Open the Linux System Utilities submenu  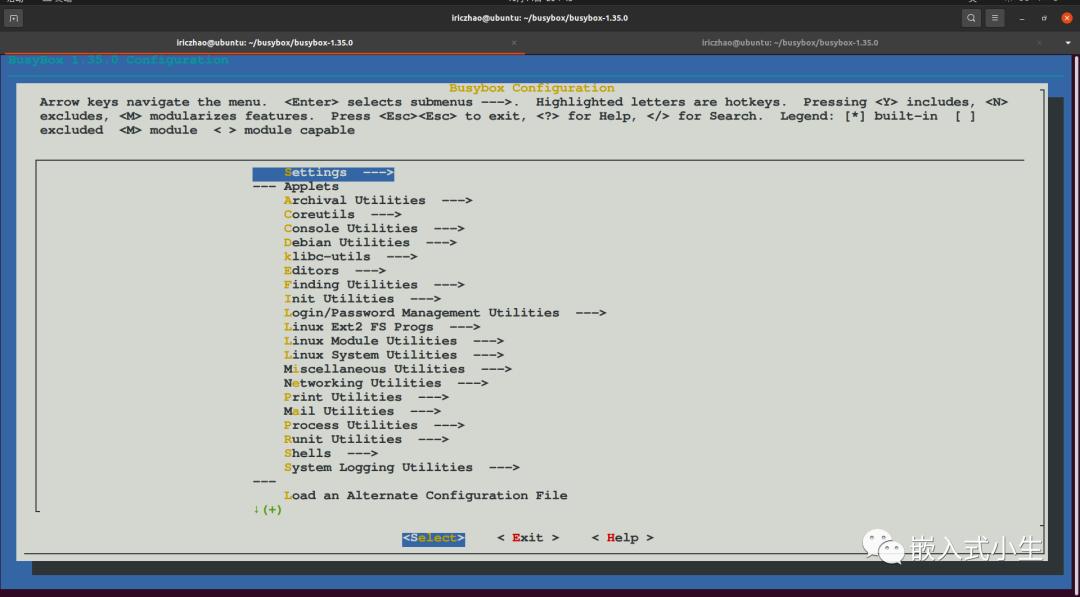pyautogui.click(x=393, y=355)
